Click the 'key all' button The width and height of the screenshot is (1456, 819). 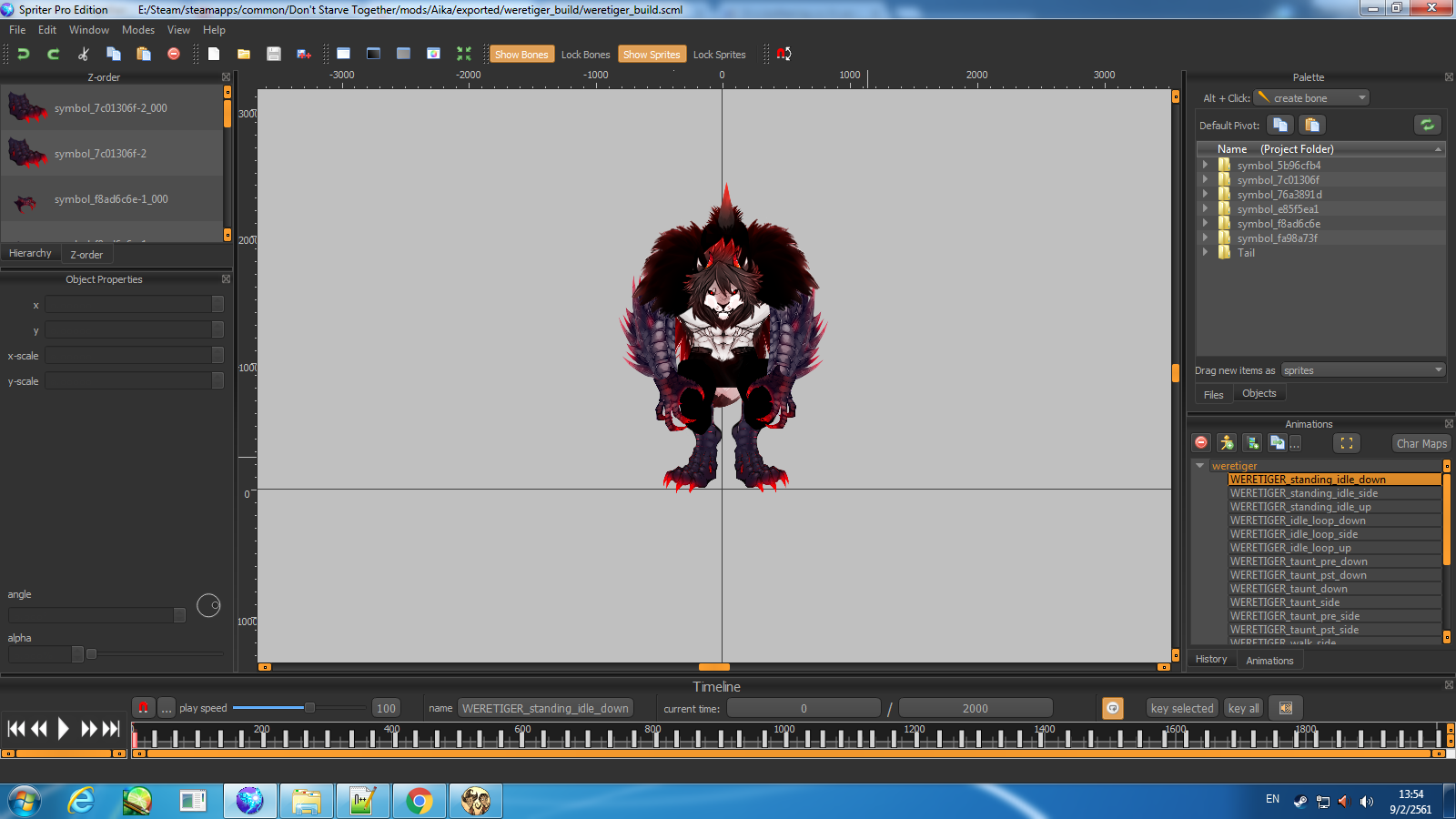tap(1243, 708)
